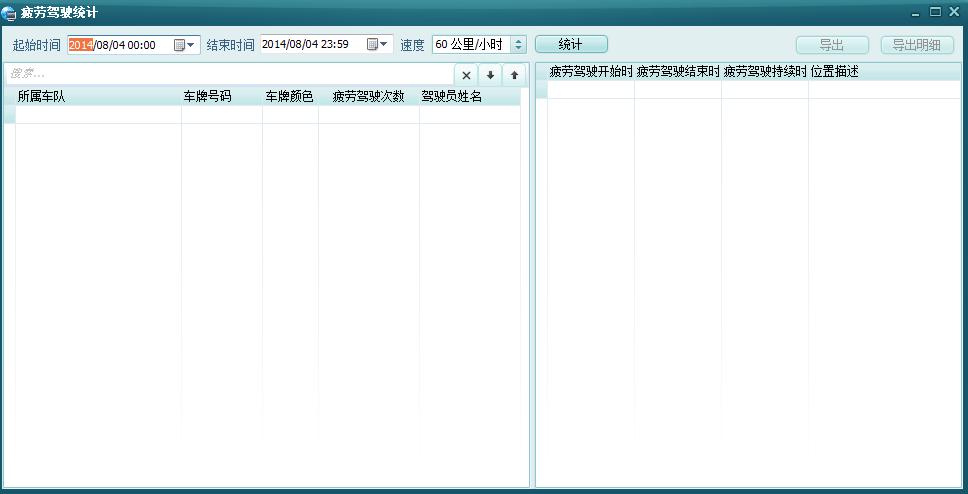Viewport: 968px width, 494px height.
Task: Click the 统计 button
Action: click(x=571, y=45)
